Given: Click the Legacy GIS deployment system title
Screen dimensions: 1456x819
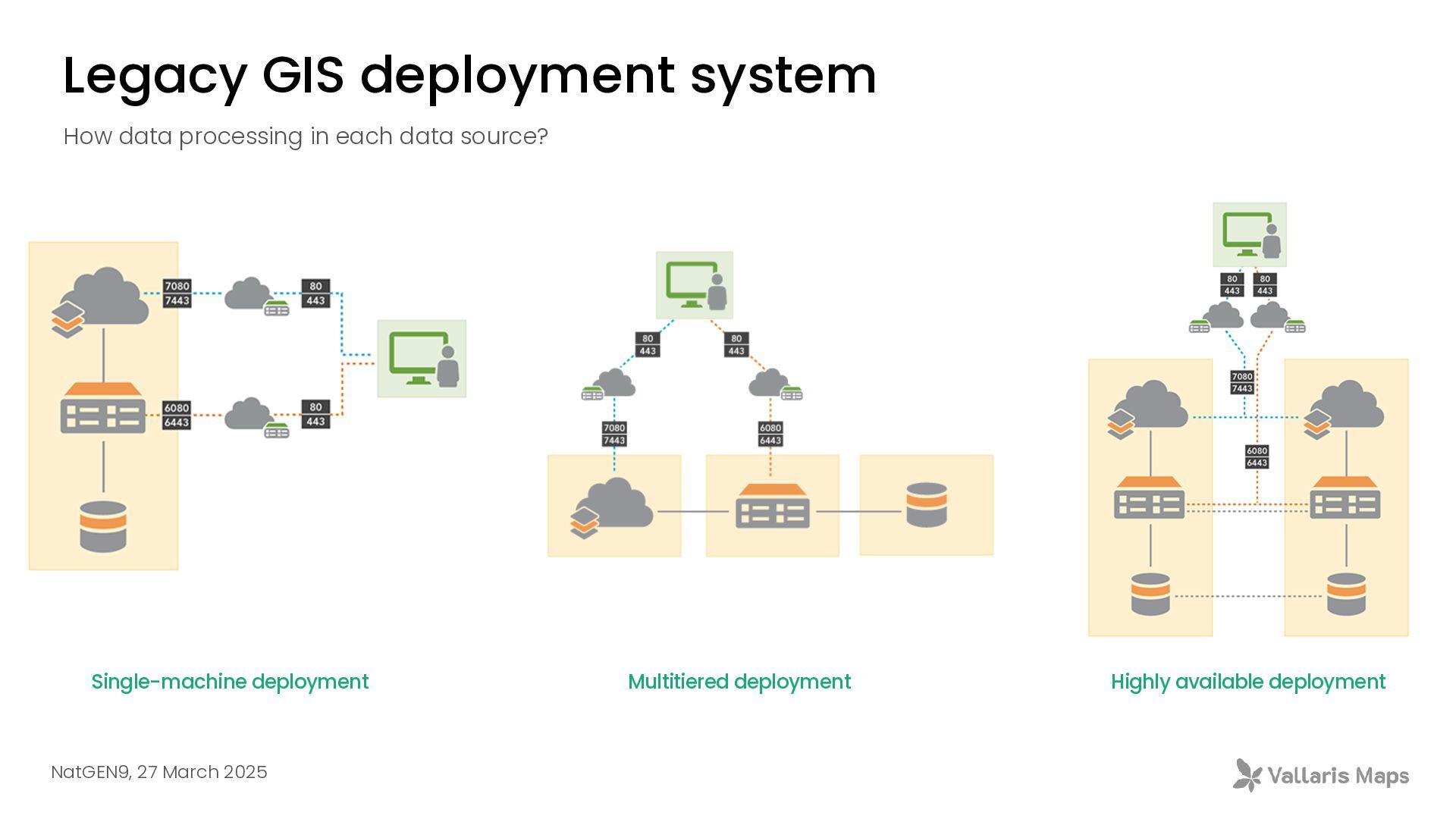Looking at the screenshot, I should coord(469,75).
